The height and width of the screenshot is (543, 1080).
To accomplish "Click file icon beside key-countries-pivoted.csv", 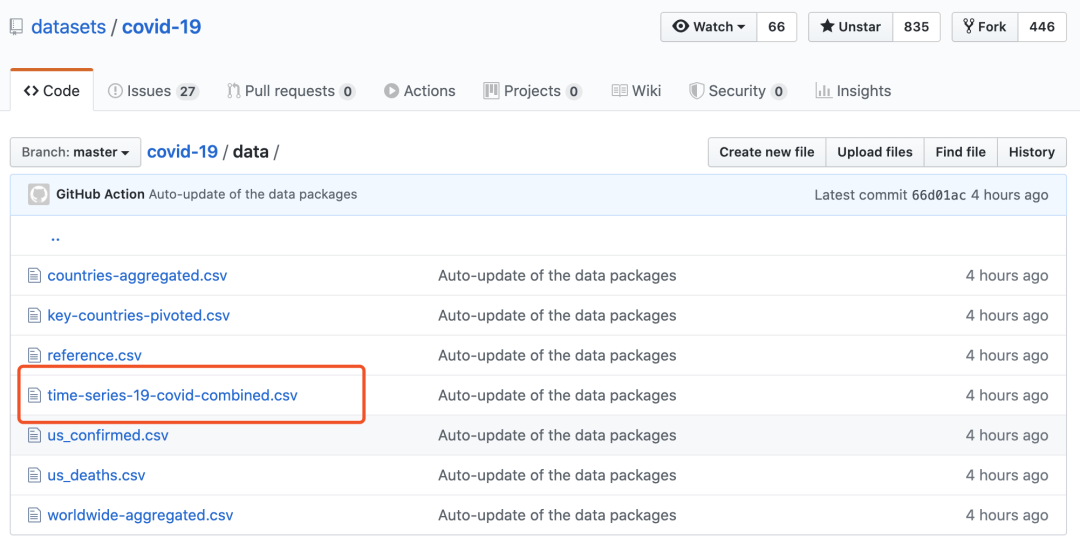I will pos(34,316).
